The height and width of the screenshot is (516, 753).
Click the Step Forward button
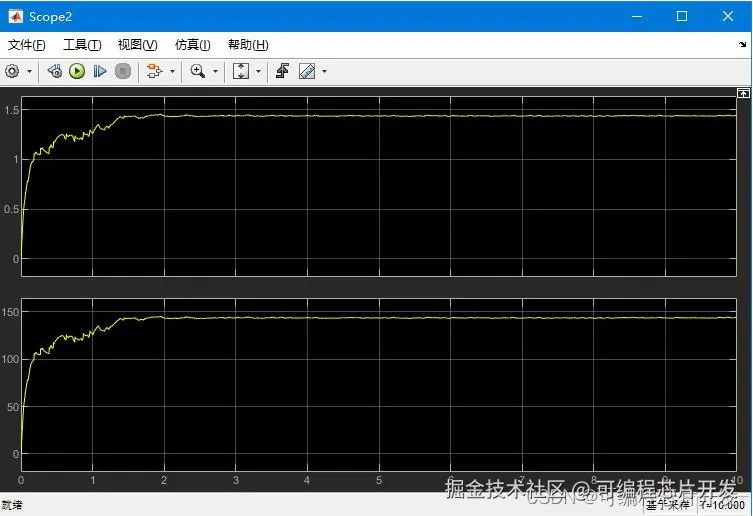[99, 71]
